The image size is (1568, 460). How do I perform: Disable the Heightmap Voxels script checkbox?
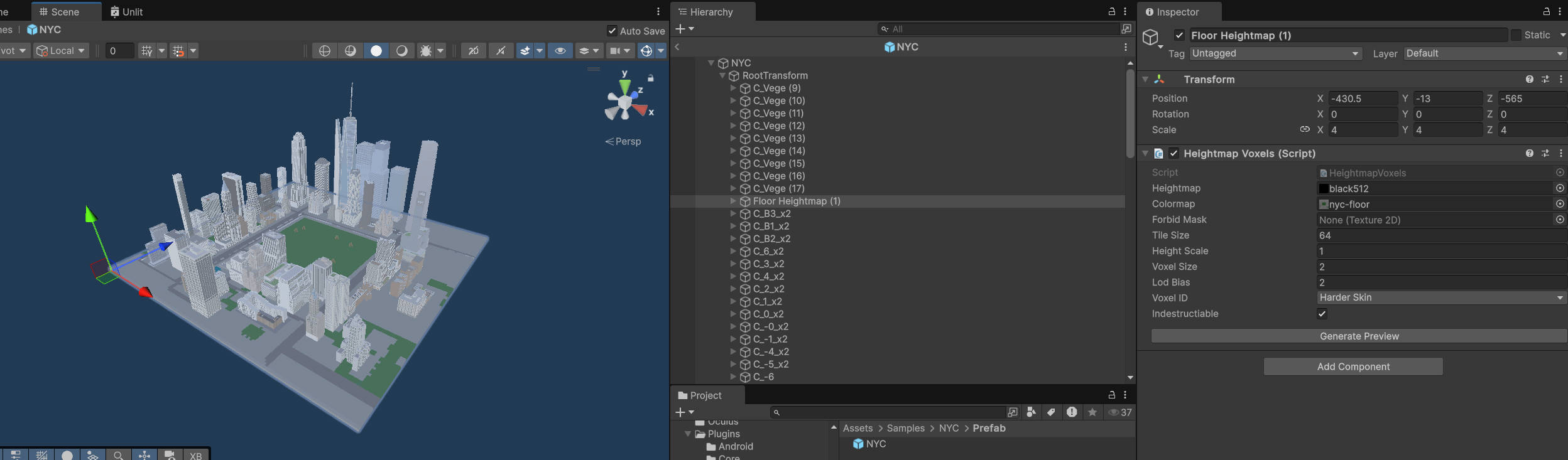point(1173,154)
